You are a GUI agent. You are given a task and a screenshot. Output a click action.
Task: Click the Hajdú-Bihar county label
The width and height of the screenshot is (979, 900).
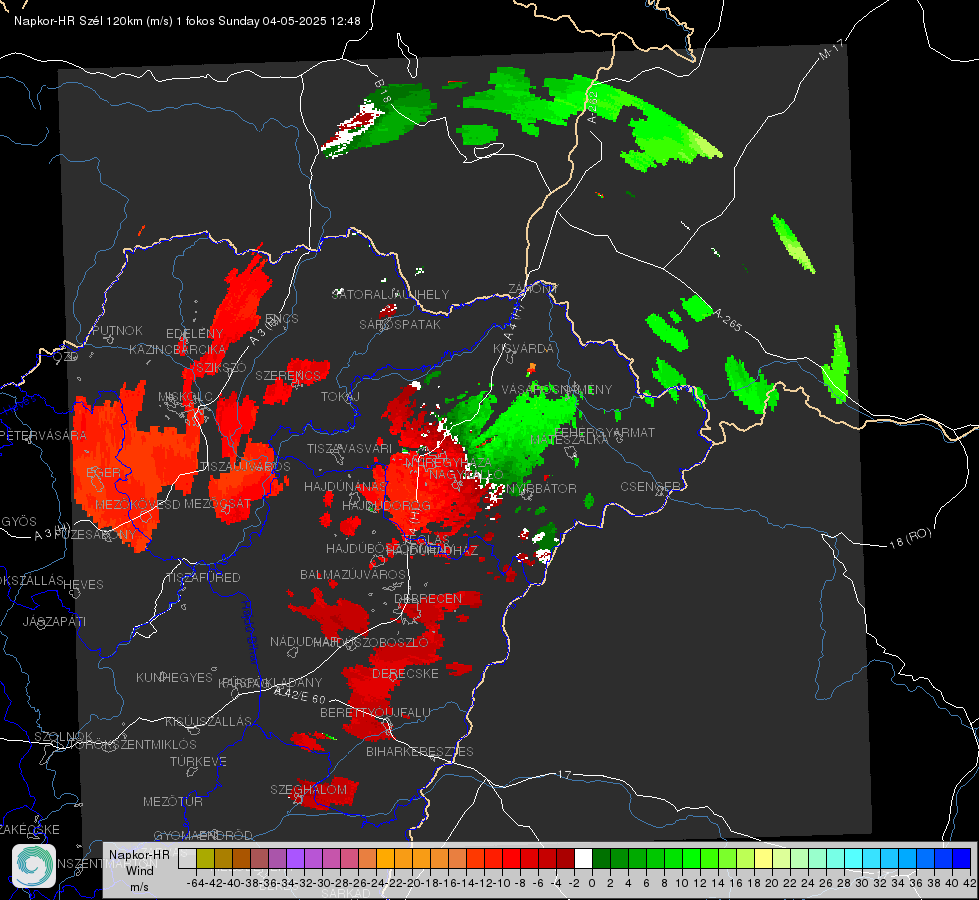(250, 631)
